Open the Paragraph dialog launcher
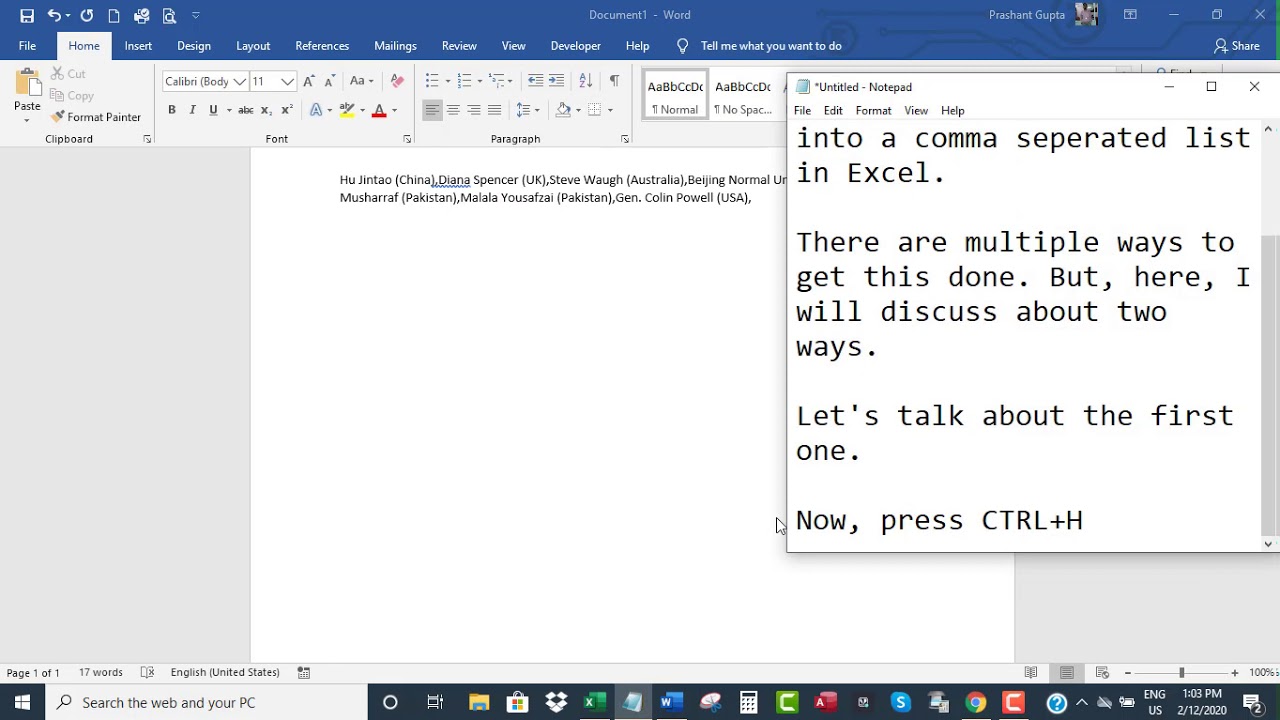 pyautogui.click(x=625, y=139)
